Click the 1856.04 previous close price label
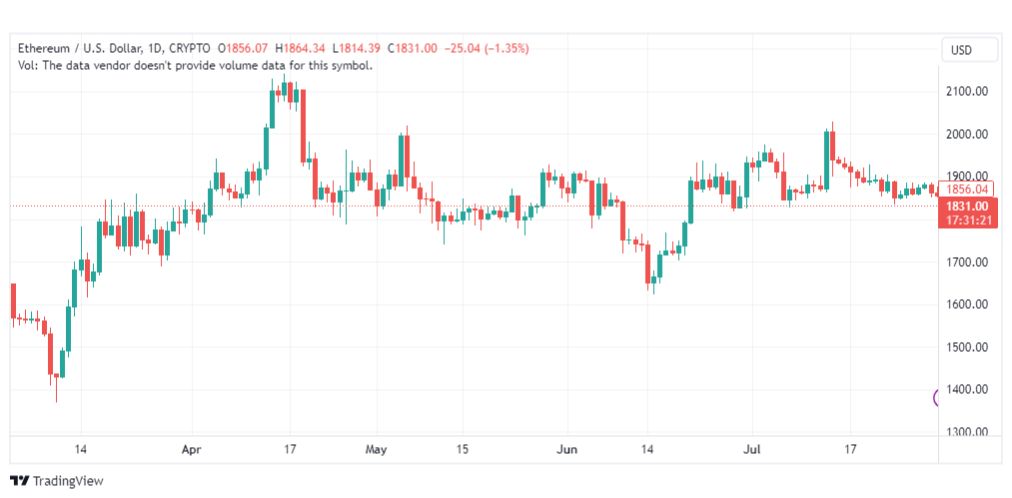The height and width of the screenshot is (498, 1012). tap(966, 189)
